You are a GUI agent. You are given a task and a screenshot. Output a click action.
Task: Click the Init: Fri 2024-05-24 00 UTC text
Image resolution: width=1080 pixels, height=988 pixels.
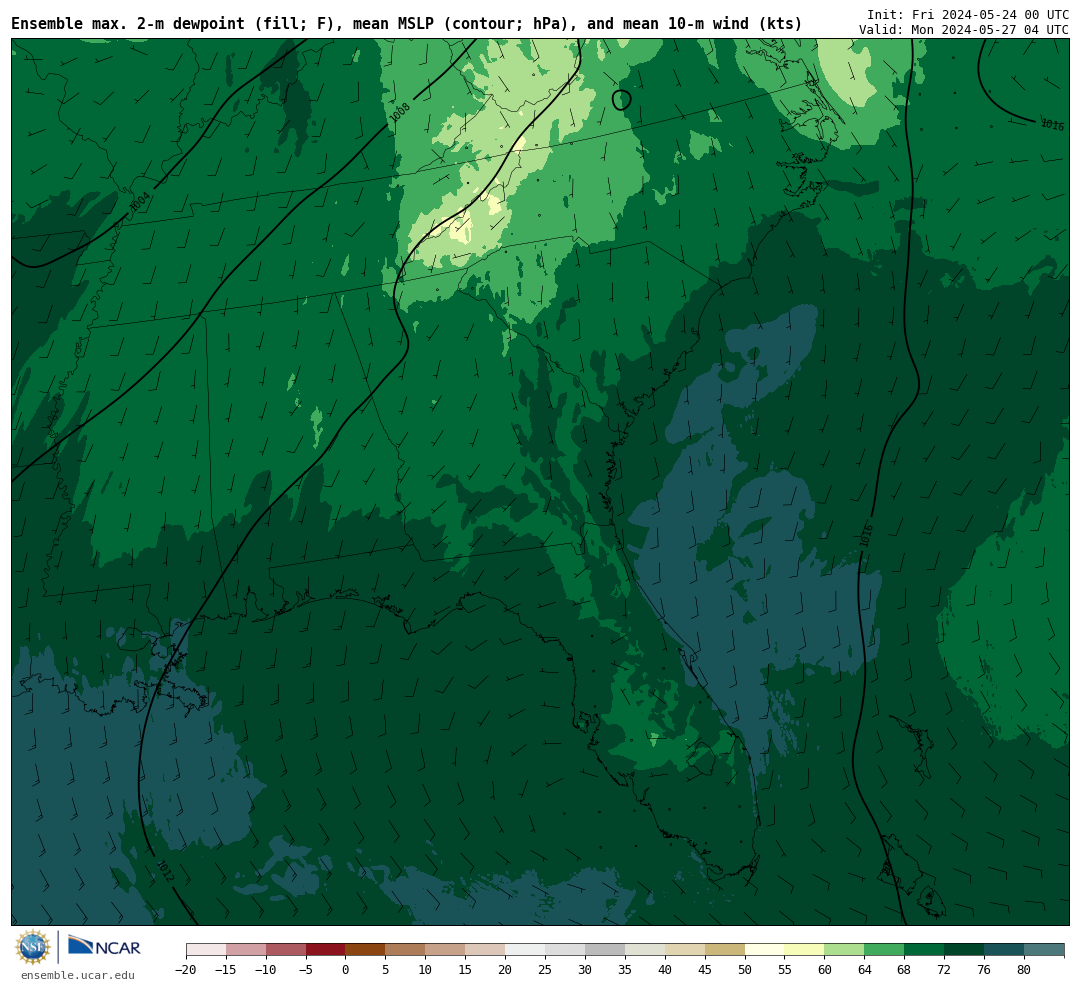(x=968, y=14)
